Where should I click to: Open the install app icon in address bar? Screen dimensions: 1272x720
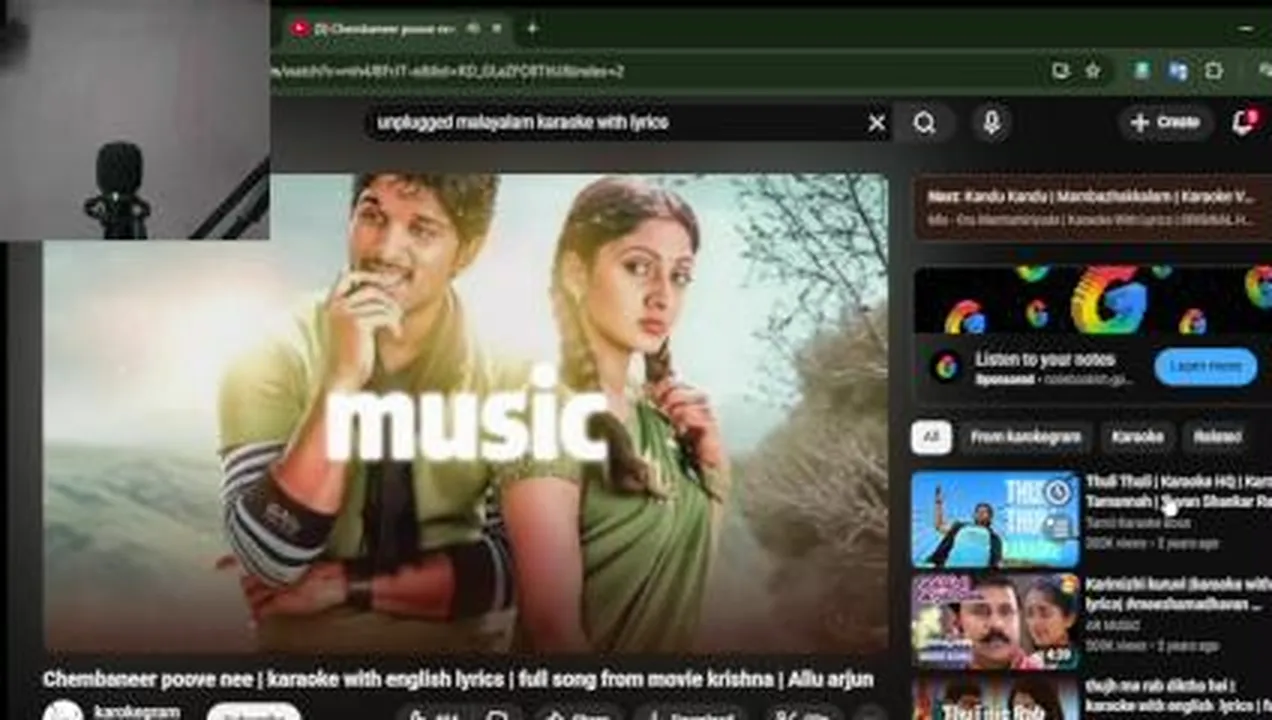click(x=1060, y=71)
